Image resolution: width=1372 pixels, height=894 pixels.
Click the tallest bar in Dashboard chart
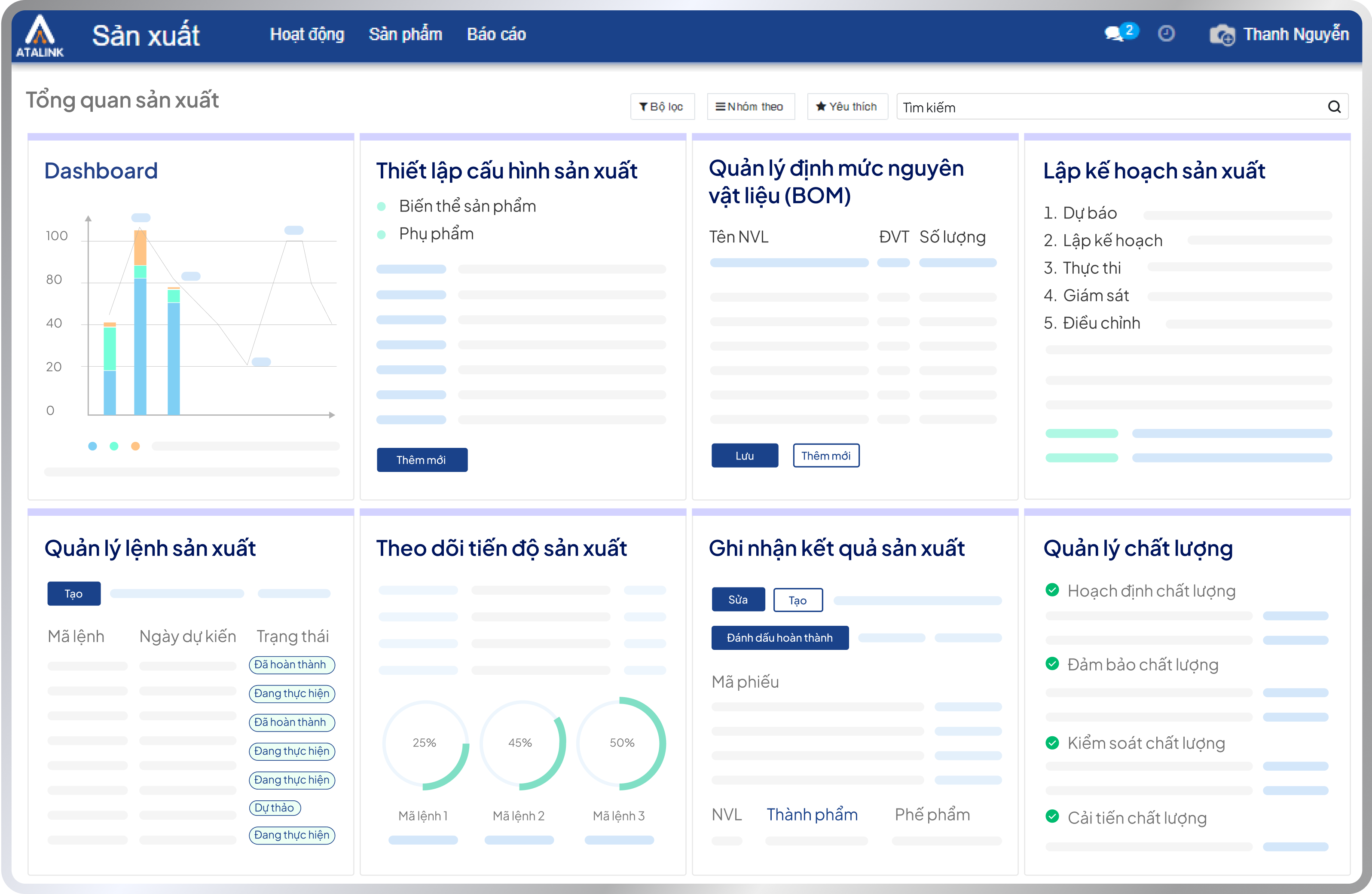[140, 322]
